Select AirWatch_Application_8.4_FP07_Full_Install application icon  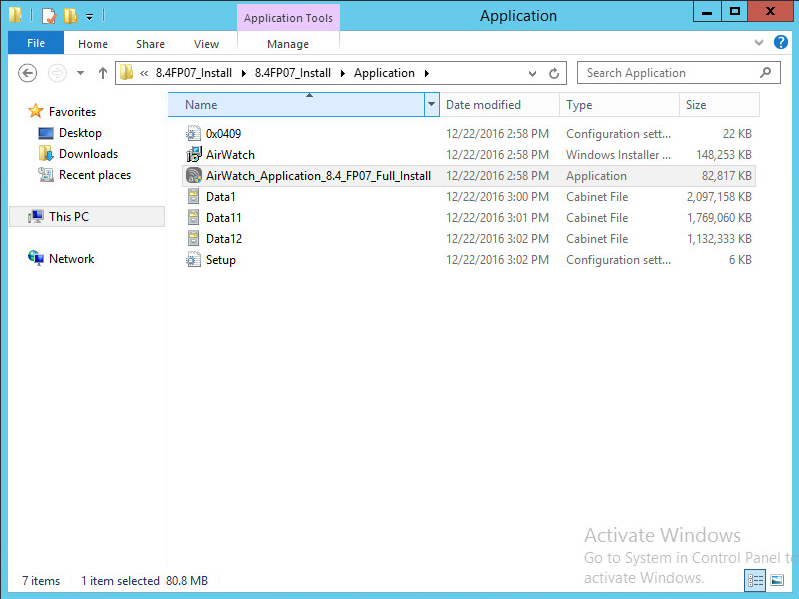coord(194,176)
